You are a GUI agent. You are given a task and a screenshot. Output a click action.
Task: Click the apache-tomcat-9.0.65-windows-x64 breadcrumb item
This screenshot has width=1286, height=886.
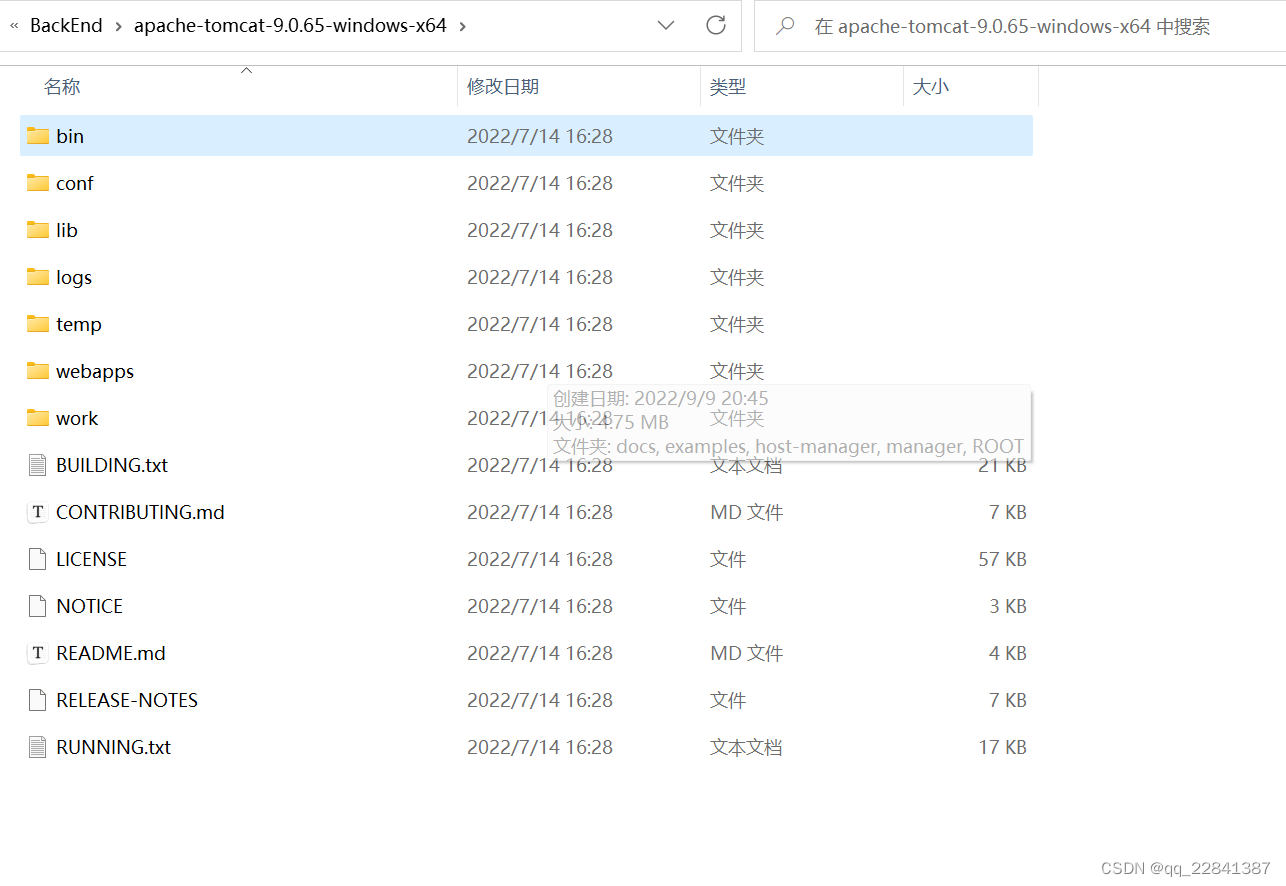[x=290, y=25]
